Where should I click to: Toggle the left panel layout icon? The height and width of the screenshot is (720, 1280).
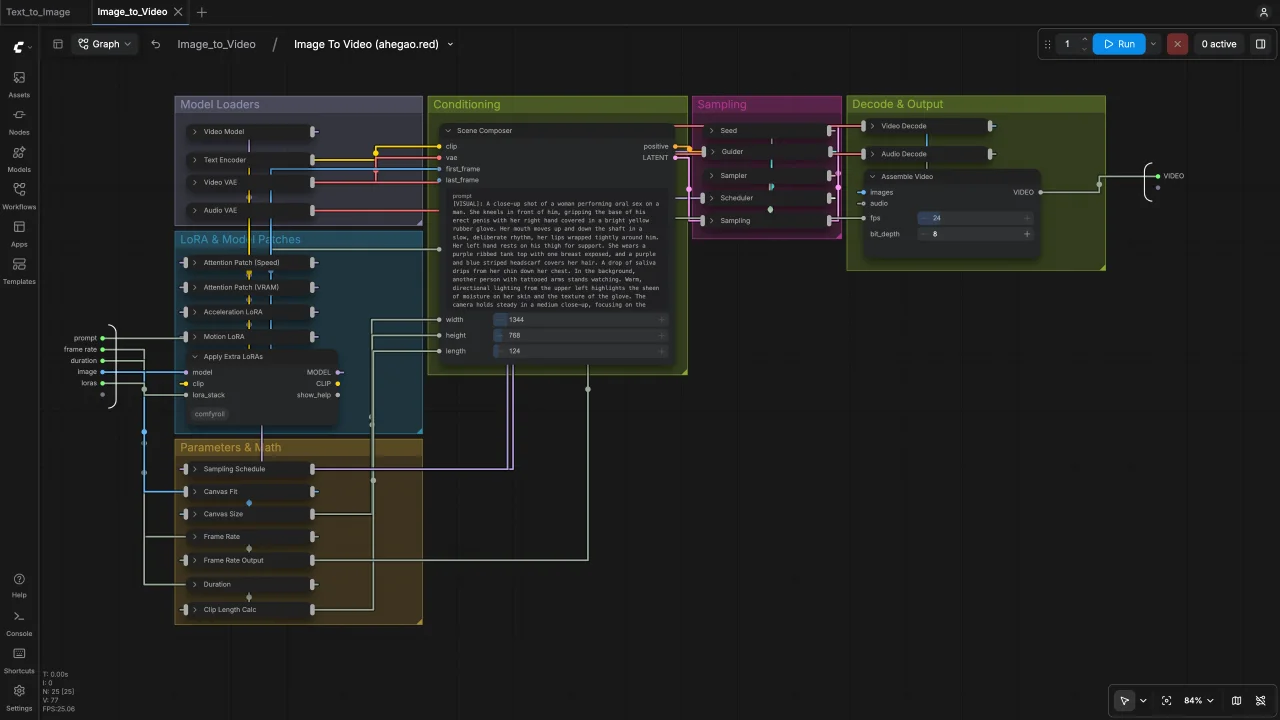(x=58, y=44)
